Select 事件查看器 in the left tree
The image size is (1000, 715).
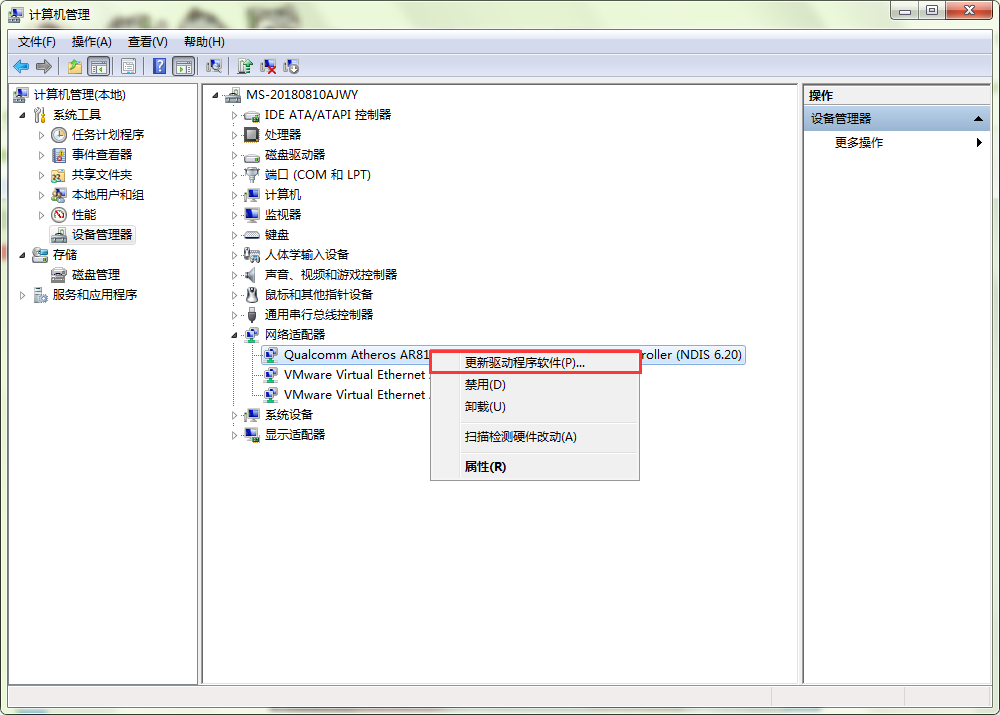click(x=101, y=155)
